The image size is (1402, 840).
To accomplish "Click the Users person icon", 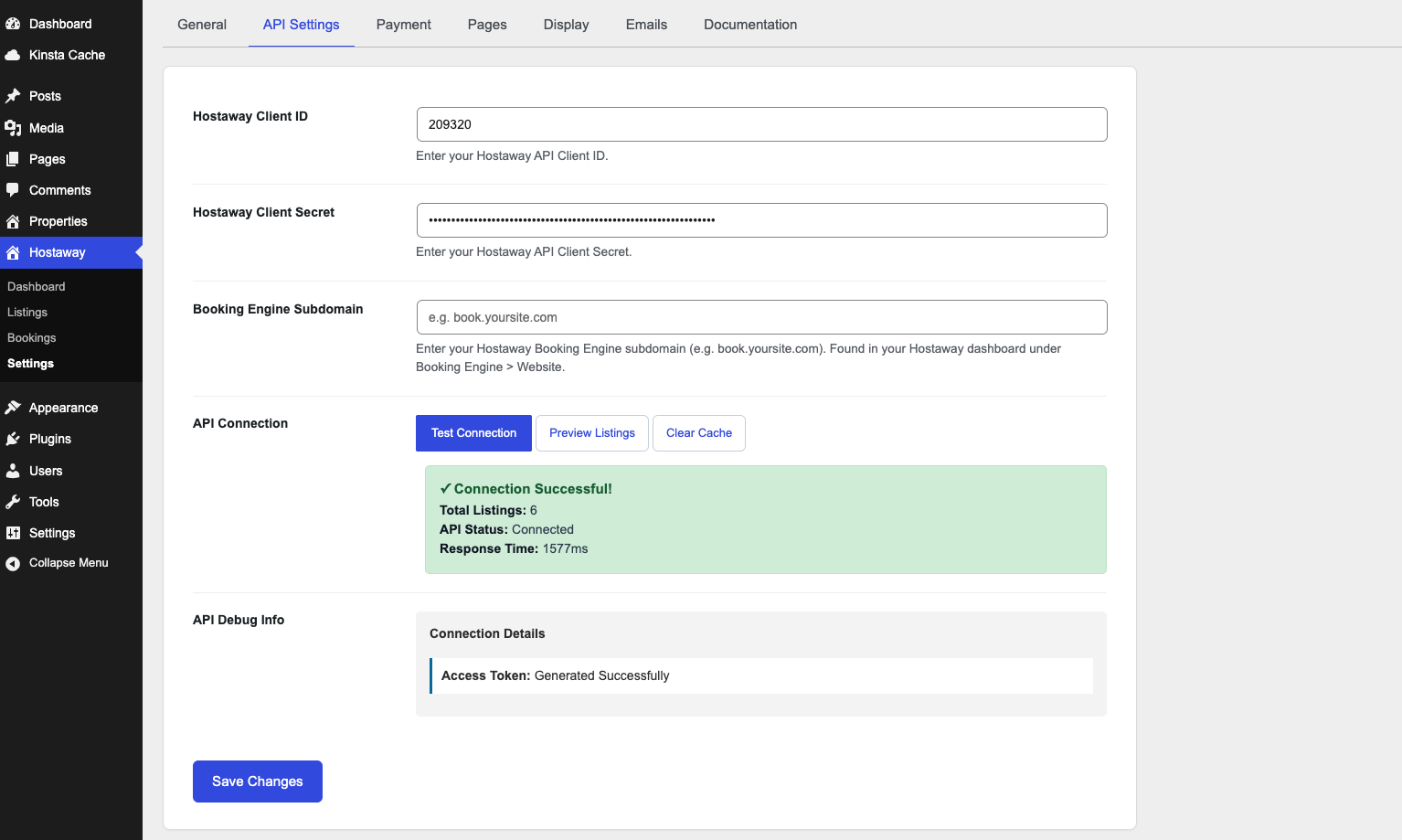I will coord(13,471).
